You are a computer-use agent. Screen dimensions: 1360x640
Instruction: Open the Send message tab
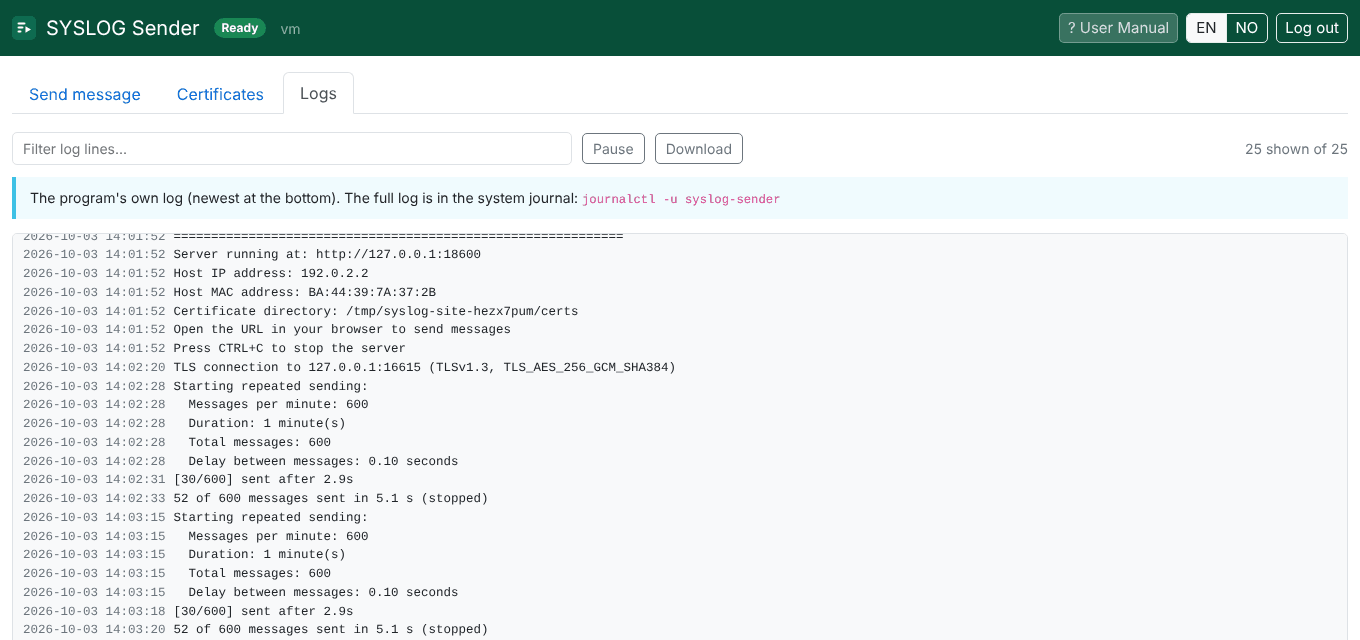pyautogui.click(x=85, y=94)
